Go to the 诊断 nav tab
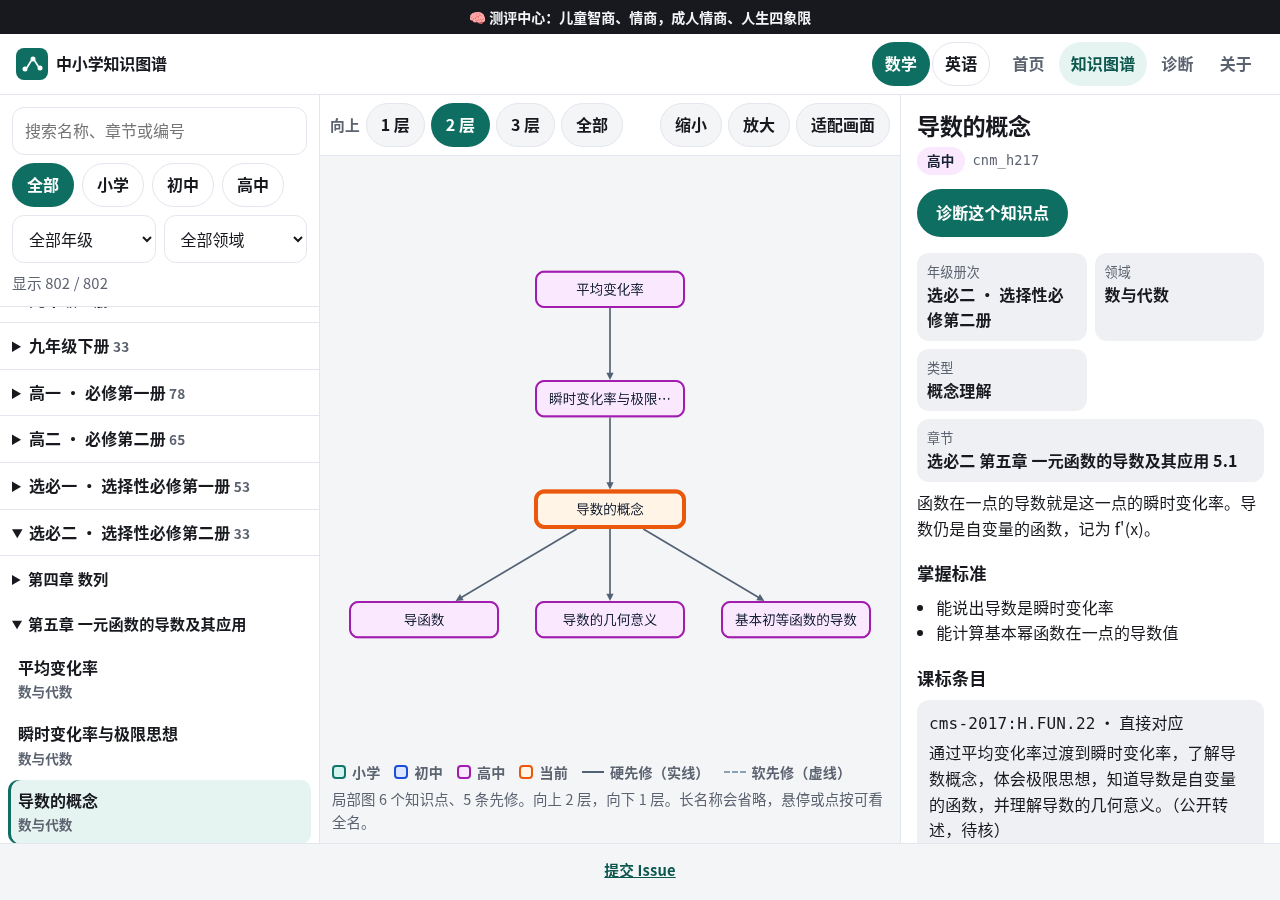Screen dimensions: 1280x900 [x=1177, y=64]
